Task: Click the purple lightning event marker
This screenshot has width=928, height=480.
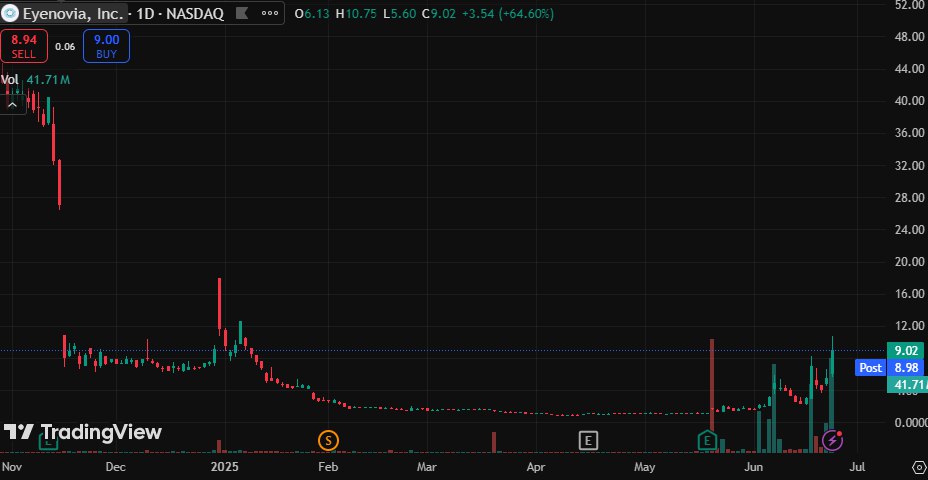Action: (x=832, y=440)
